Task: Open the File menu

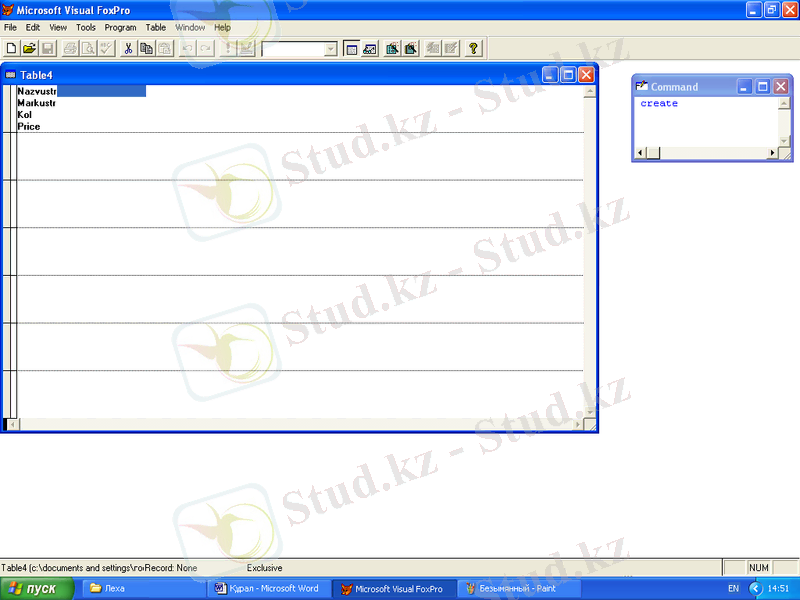Action: (x=10, y=28)
